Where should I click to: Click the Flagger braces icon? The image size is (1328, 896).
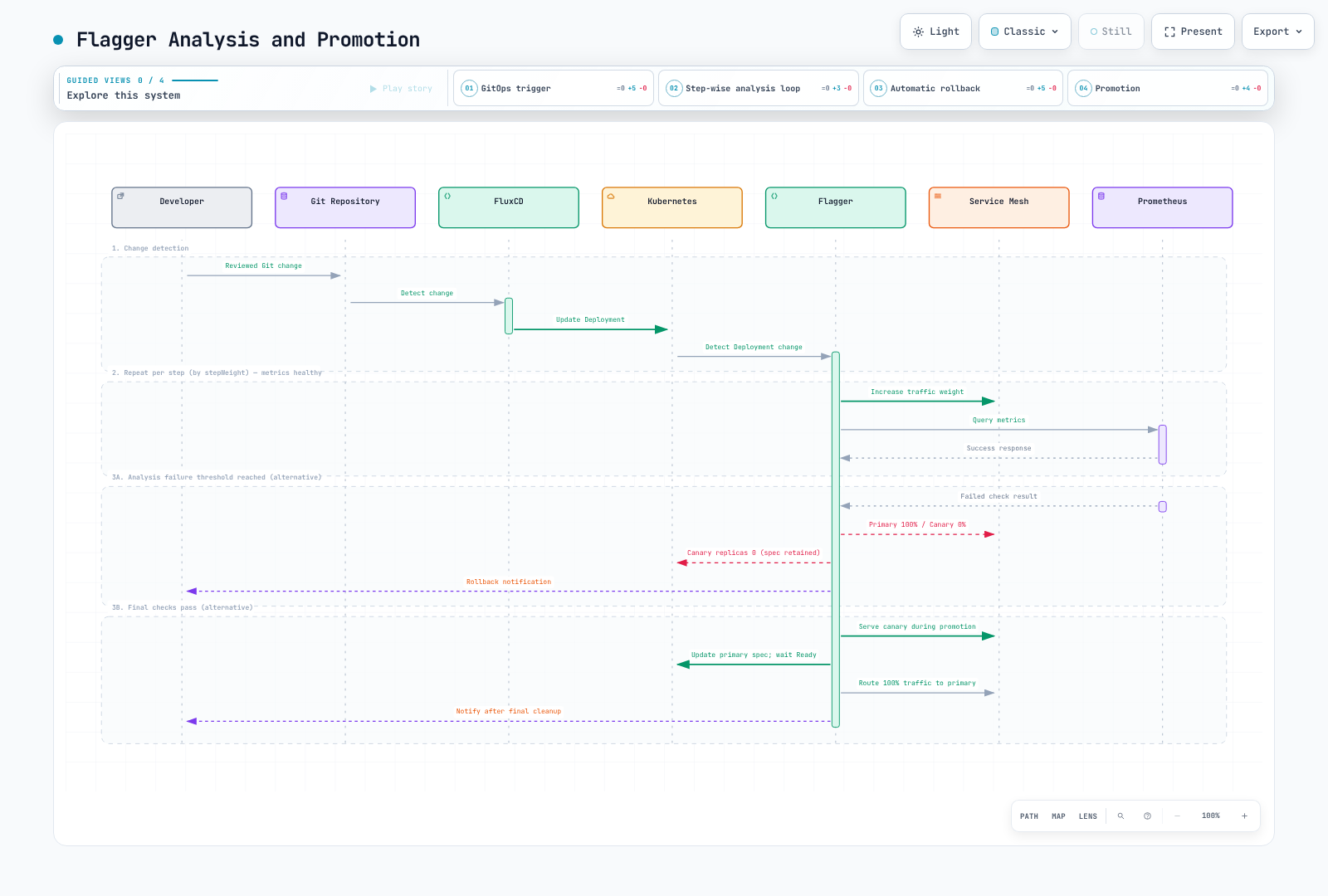(x=774, y=197)
